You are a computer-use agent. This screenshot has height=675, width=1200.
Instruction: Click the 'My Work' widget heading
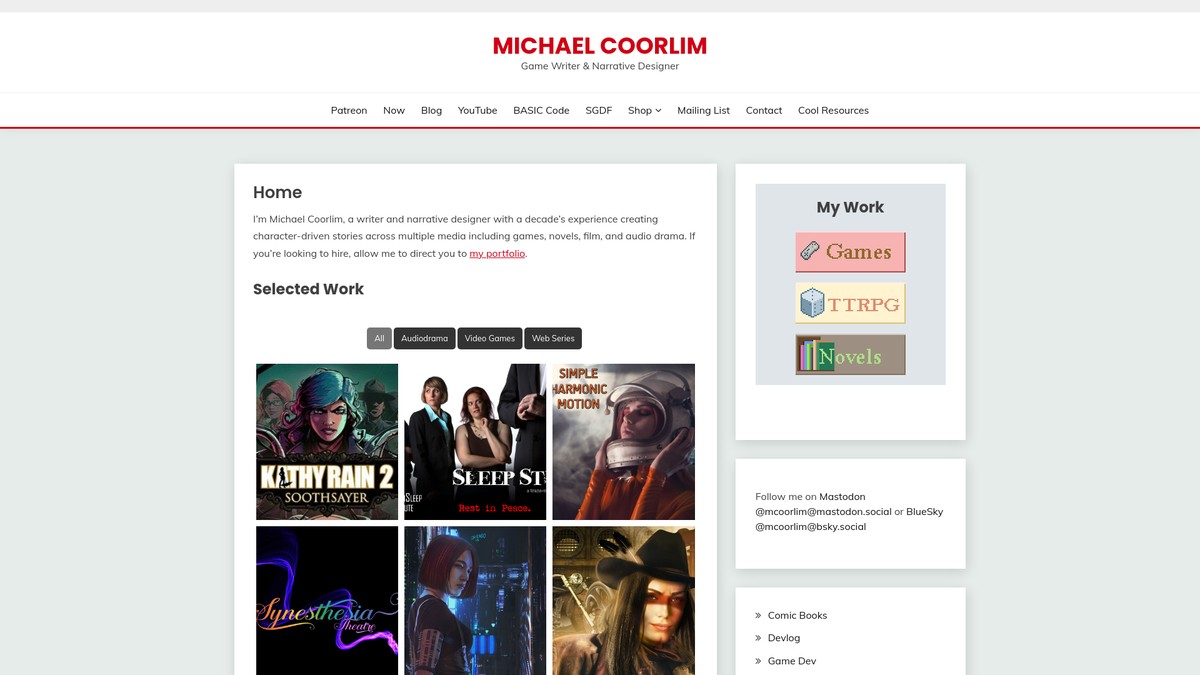[x=850, y=207]
